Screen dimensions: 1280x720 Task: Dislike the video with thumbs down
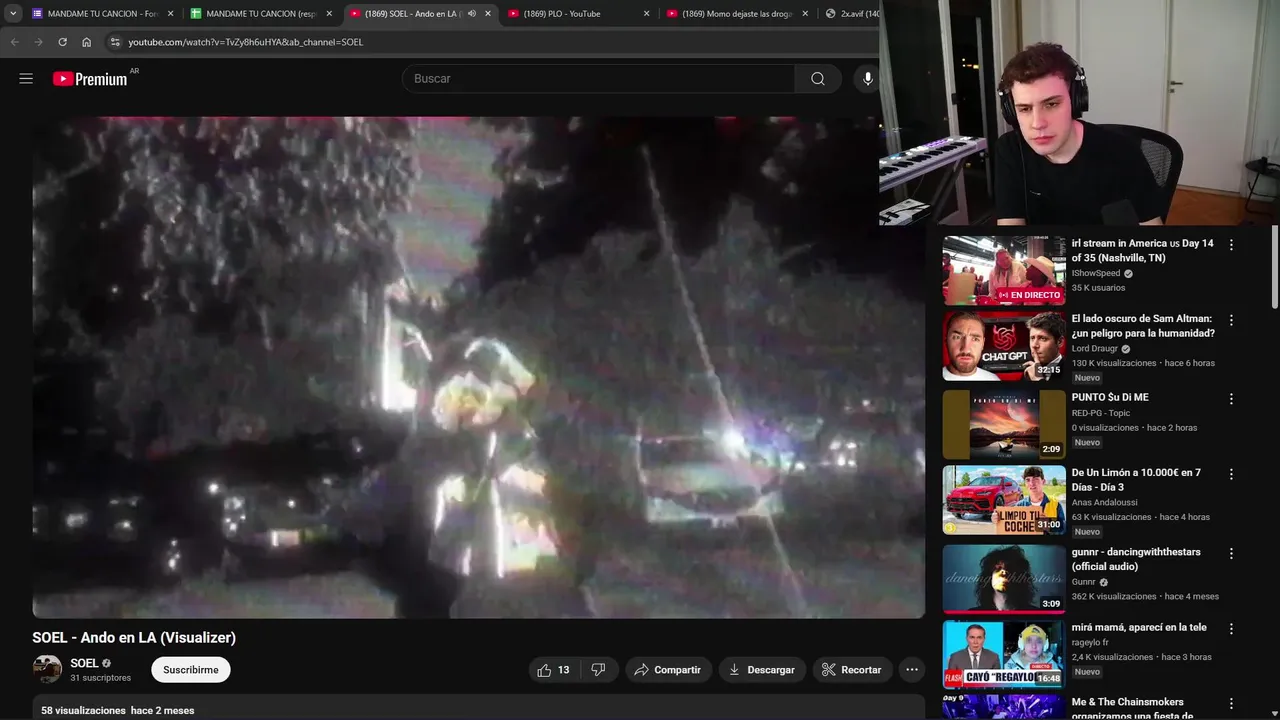coord(598,670)
